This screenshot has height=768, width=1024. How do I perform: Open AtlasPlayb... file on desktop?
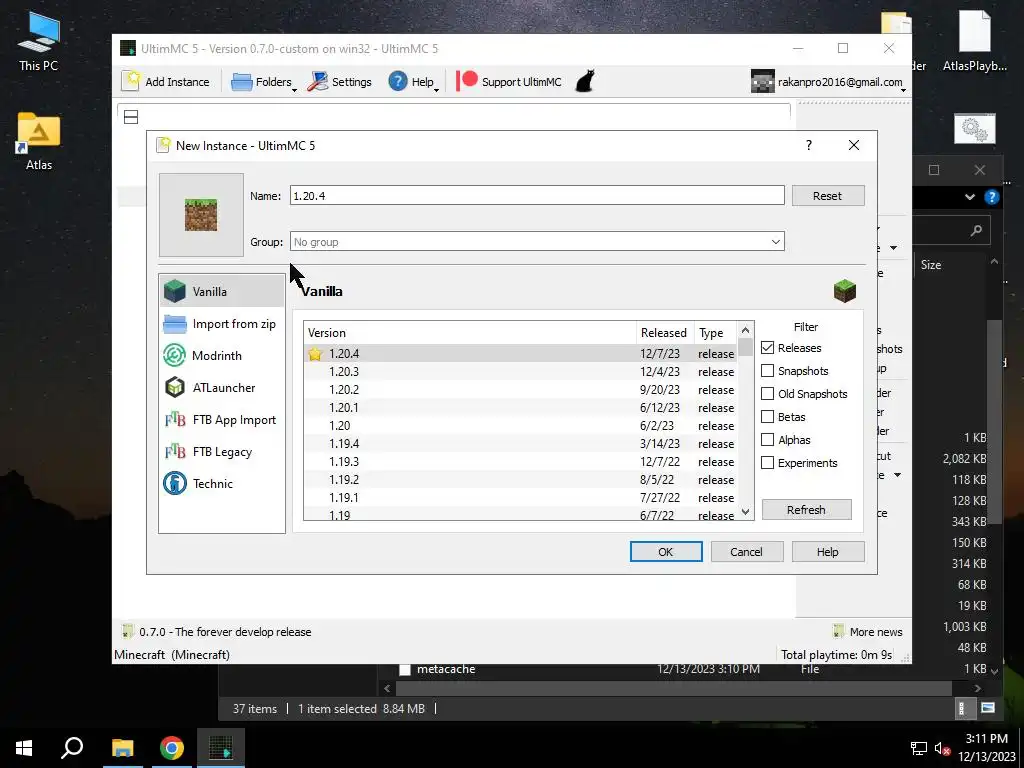tap(974, 42)
